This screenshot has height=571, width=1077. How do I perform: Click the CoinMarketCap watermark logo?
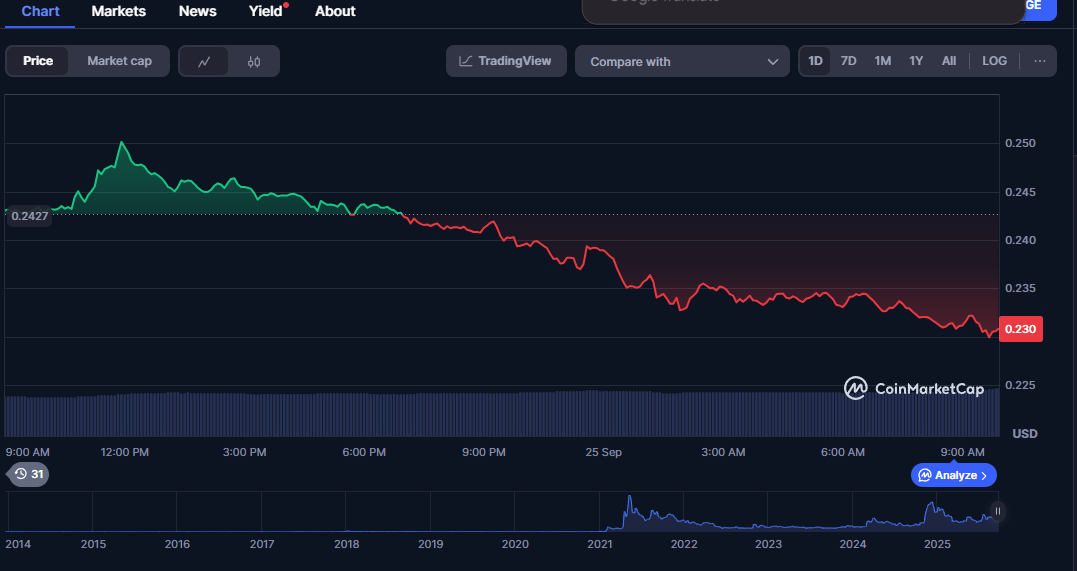[914, 389]
